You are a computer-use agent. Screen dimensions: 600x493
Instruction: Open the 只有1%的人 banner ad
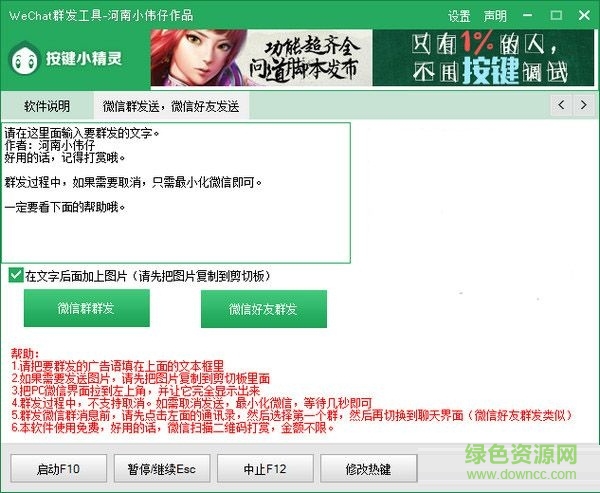point(484,58)
